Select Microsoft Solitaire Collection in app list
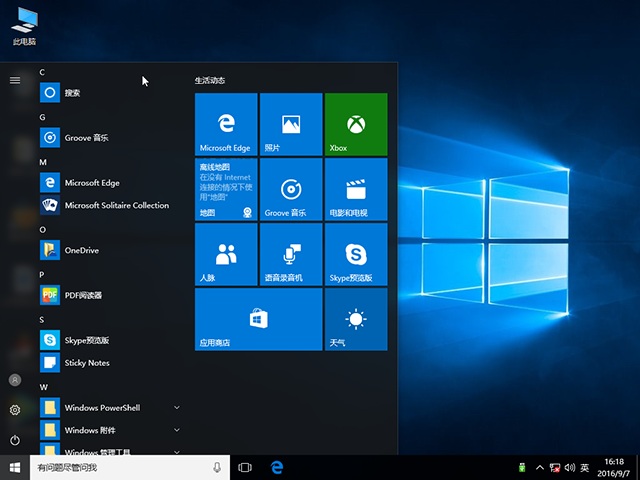 [116, 205]
